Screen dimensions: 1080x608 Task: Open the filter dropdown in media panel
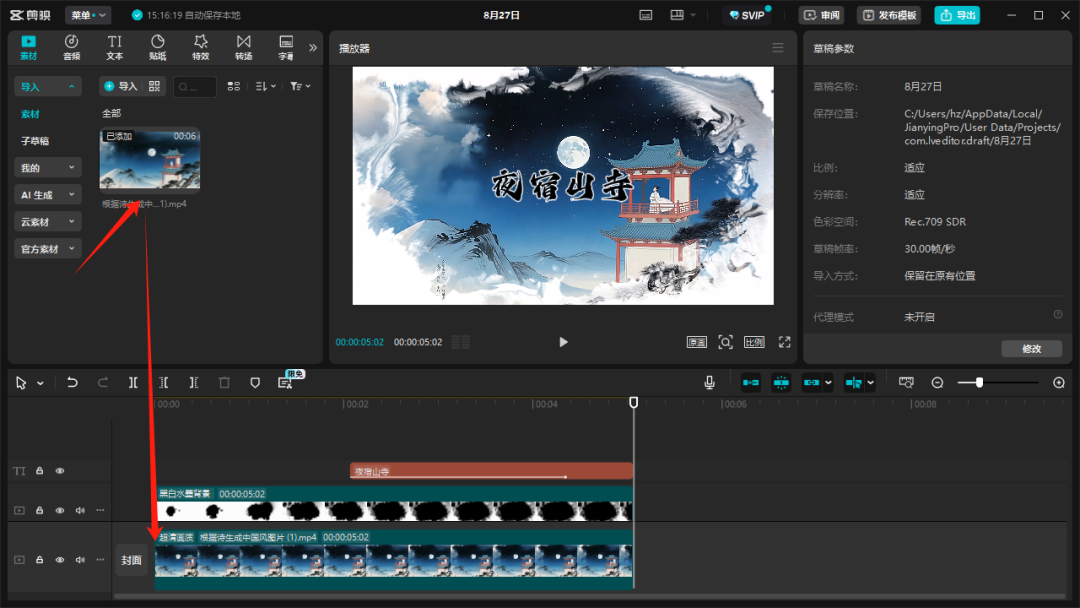coord(300,87)
